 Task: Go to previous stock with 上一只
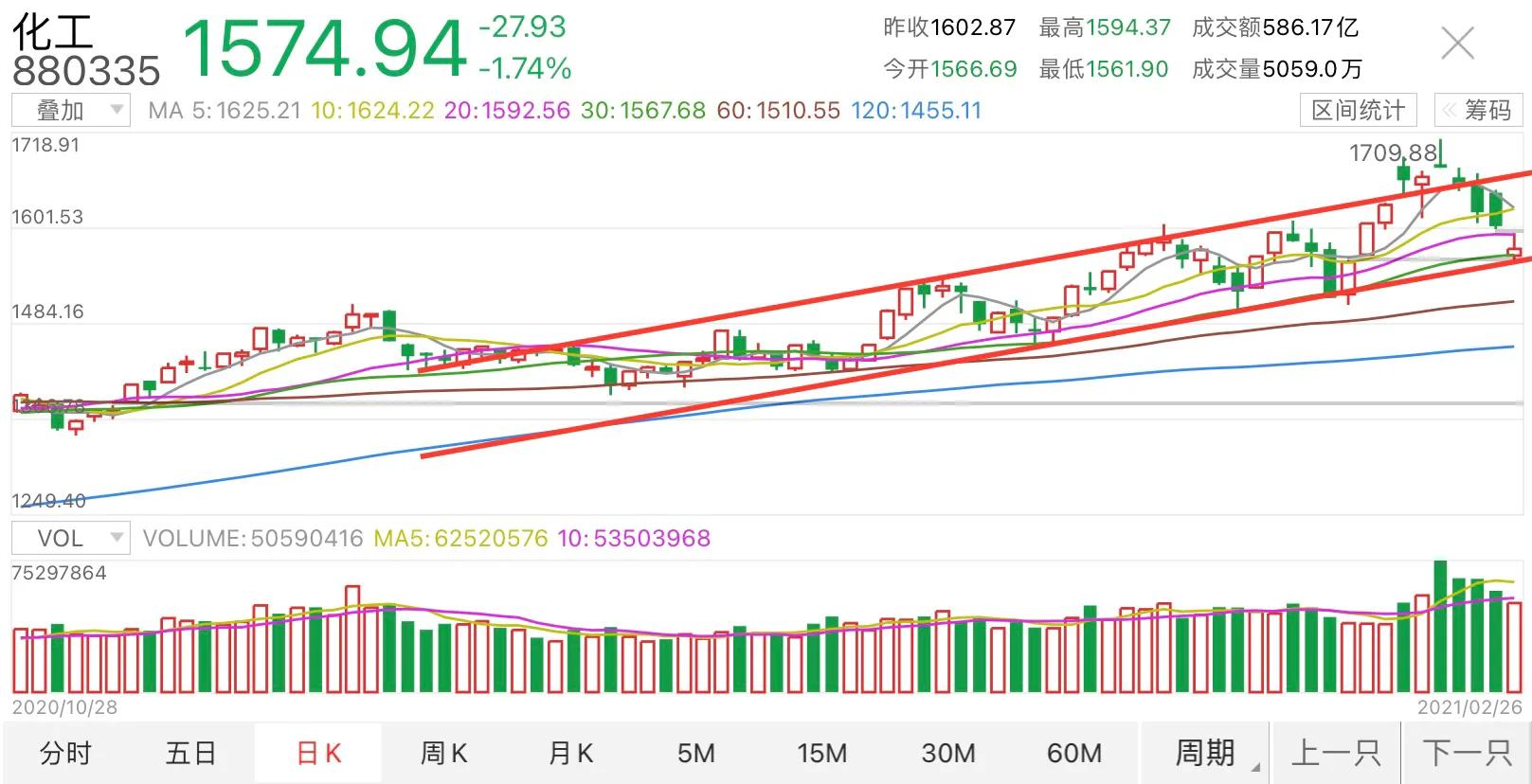pos(1336,754)
